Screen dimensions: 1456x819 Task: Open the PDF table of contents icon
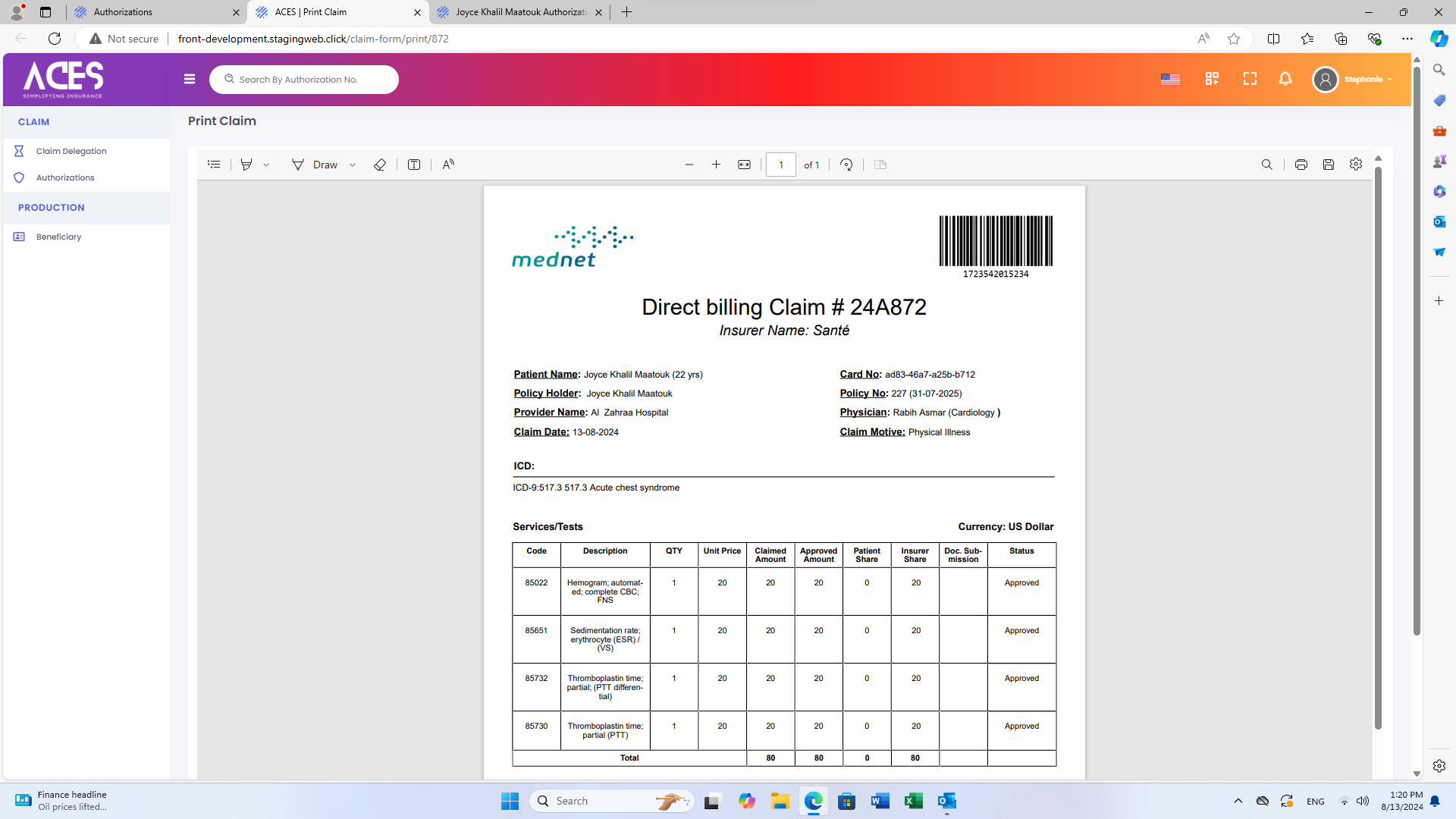click(214, 165)
